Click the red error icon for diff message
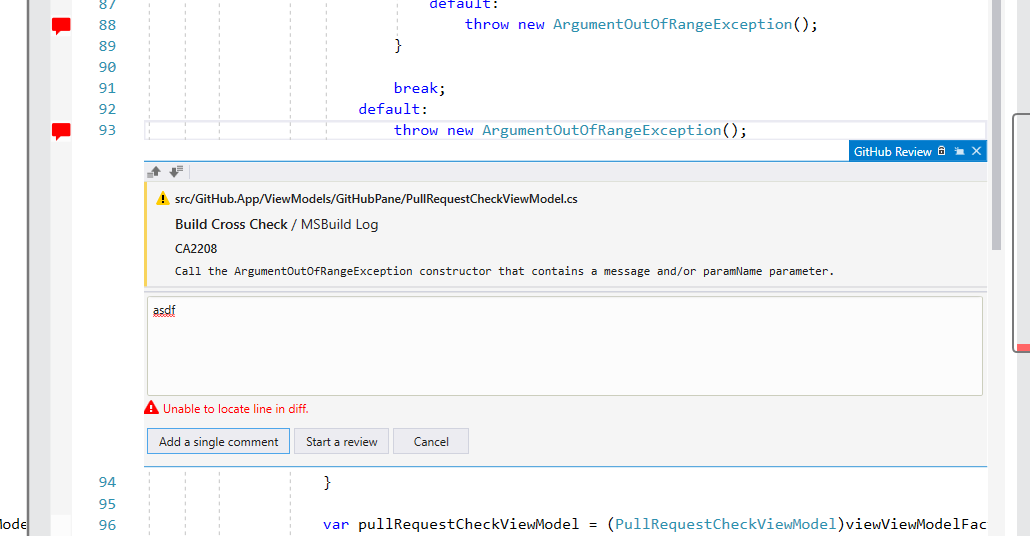Image resolution: width=1030 pixels, height=536 pixels. pyautogui.click(x=152, y=408)
